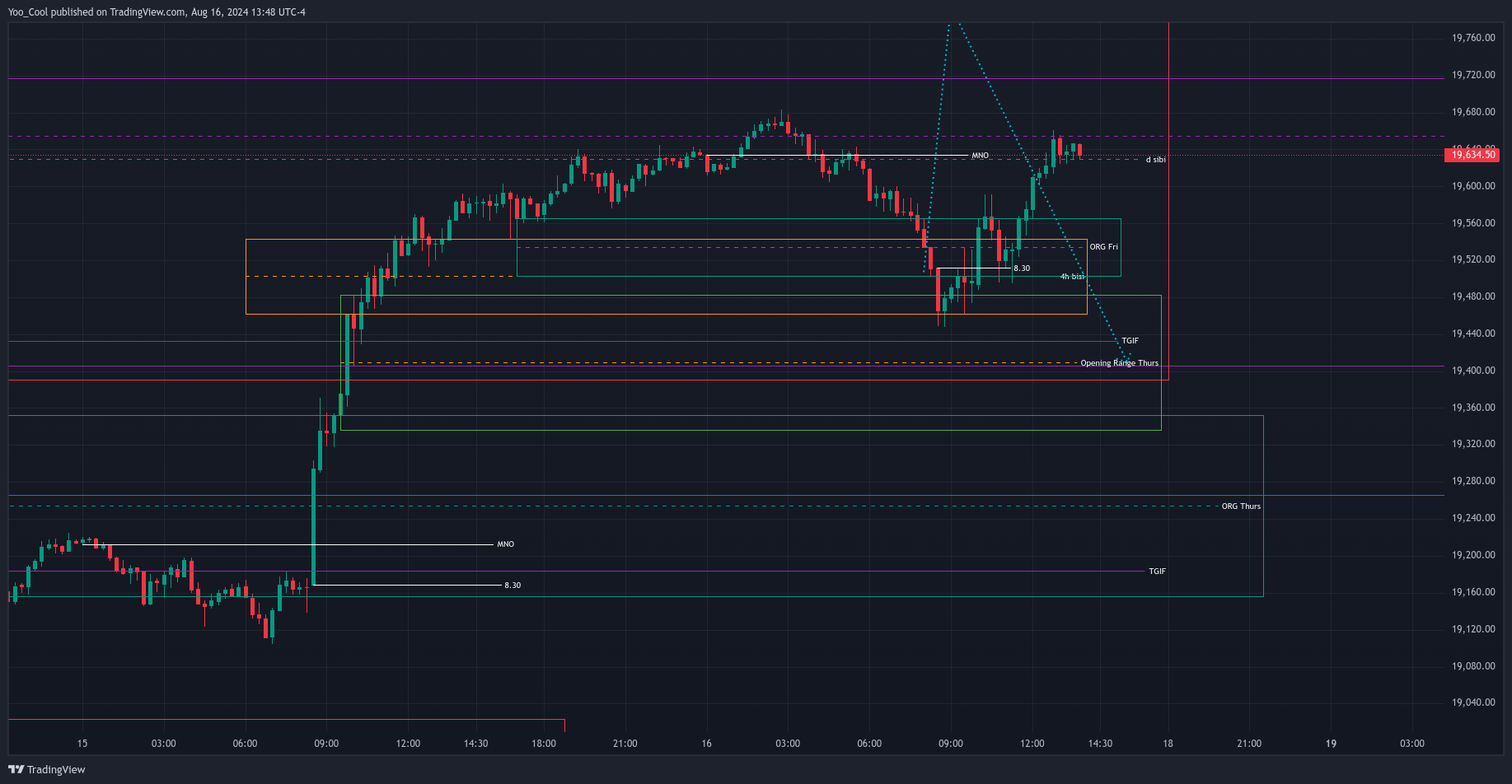
Task: Click the 19,240.00 price axis label
Action: coord(1473,518)
